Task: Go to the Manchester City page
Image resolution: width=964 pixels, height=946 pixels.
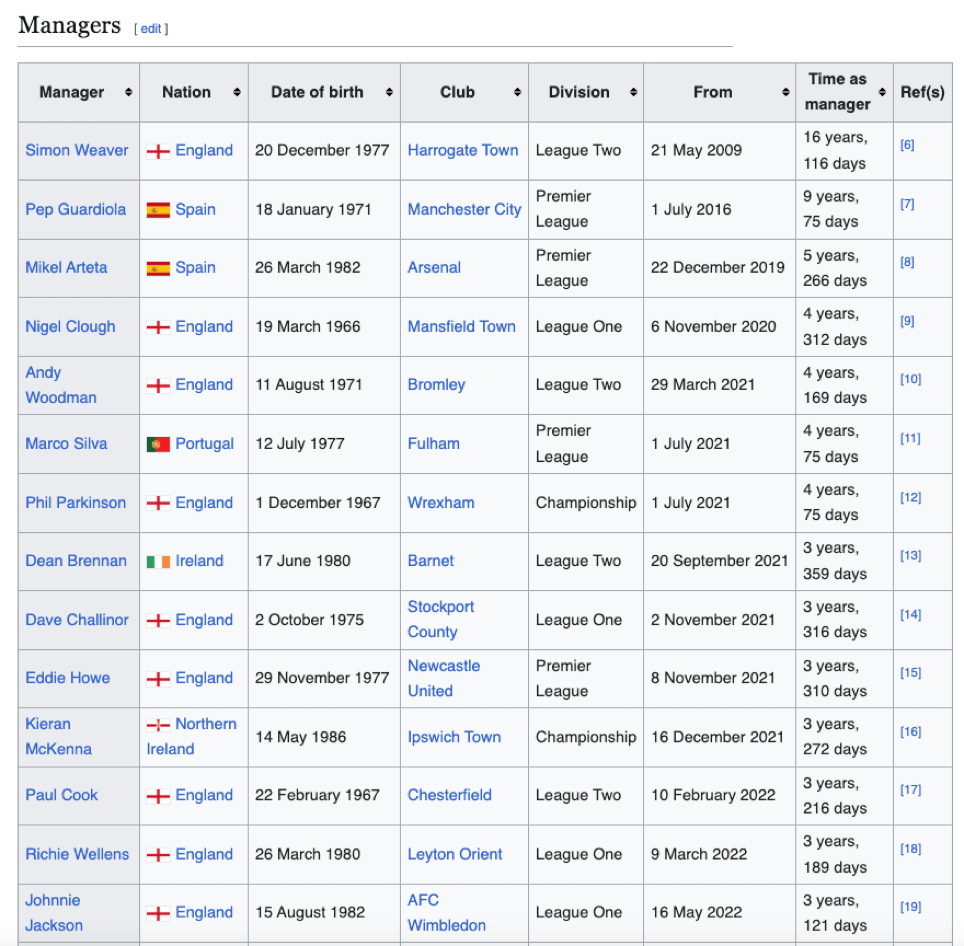Action: pos(464,210)
